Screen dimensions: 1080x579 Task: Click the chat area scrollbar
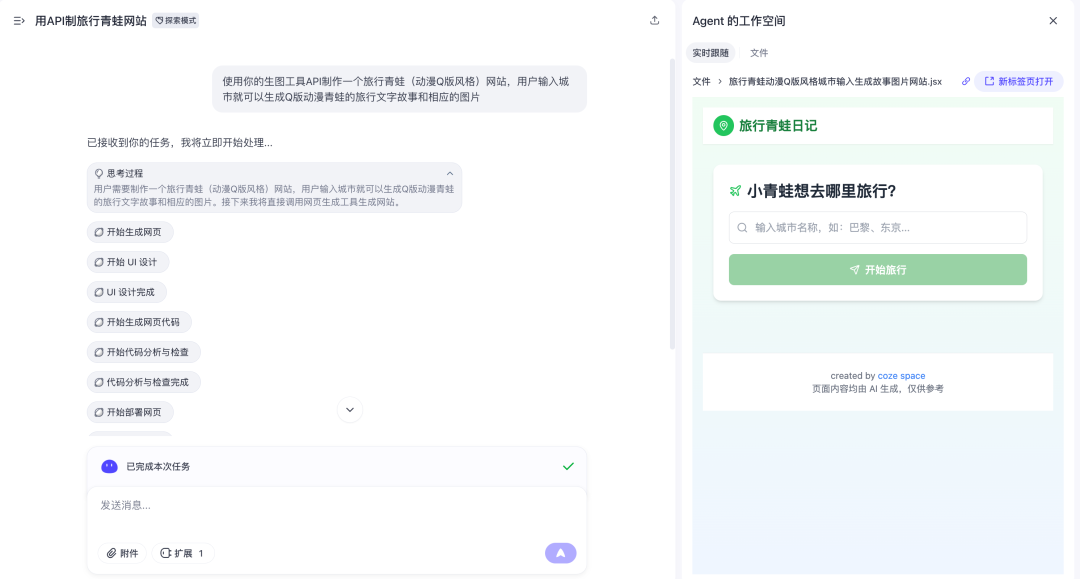[x=672, y=204]
